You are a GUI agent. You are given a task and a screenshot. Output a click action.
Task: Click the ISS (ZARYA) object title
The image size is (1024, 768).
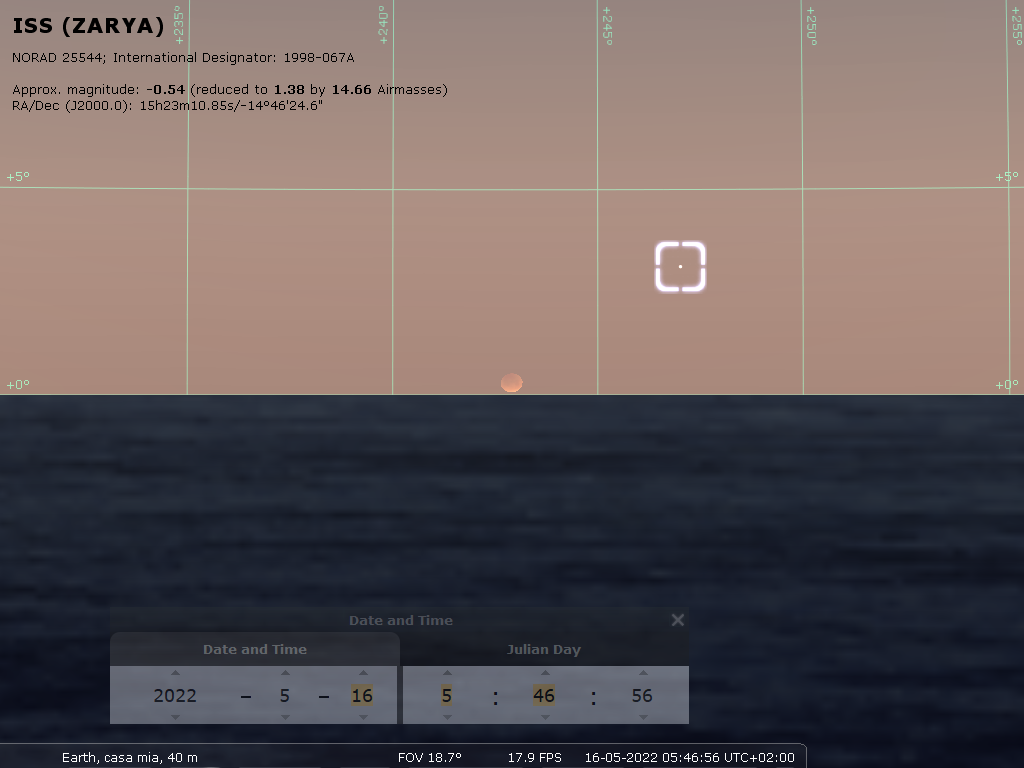[x=88, y=25]
